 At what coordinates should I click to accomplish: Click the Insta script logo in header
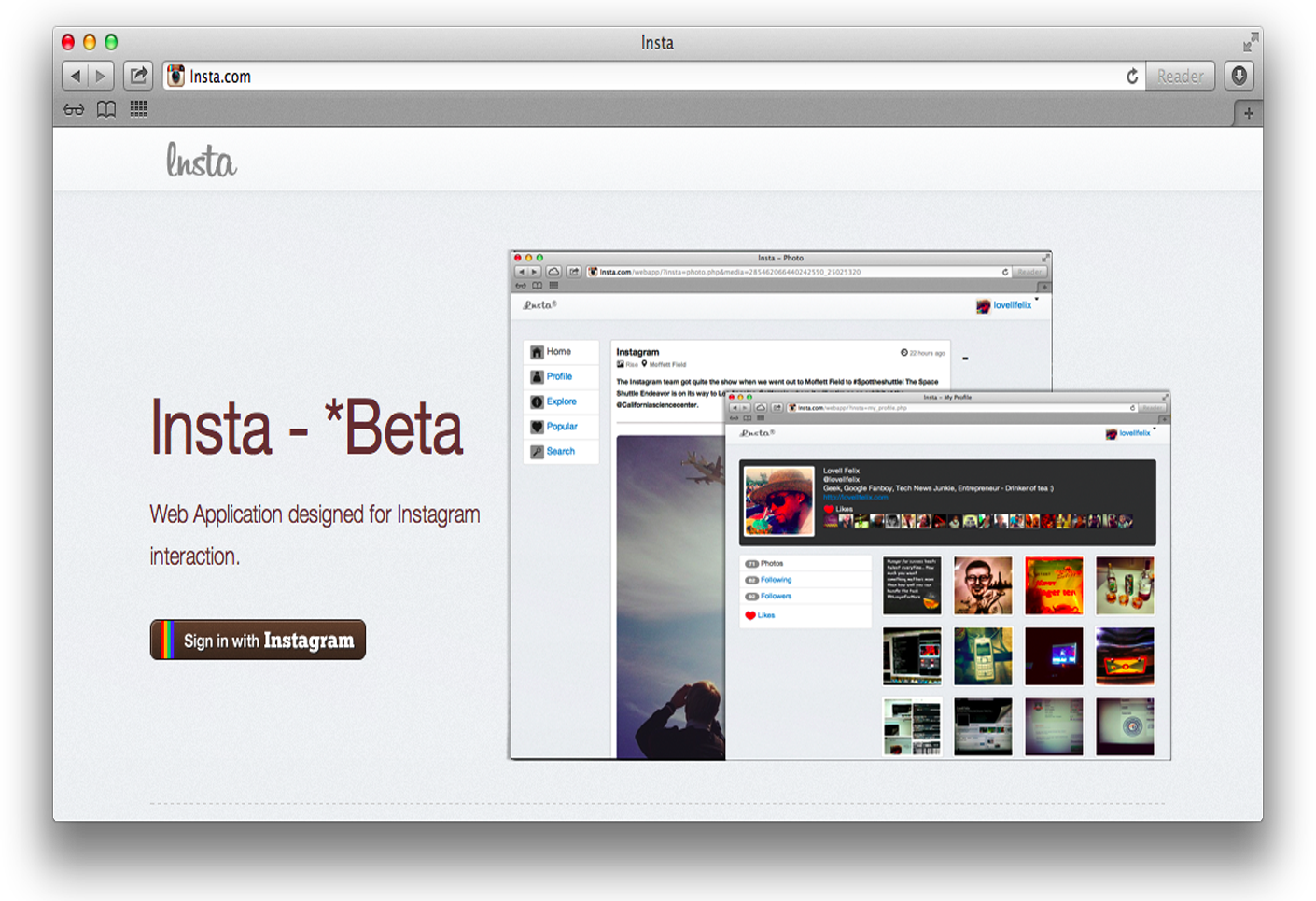pyautogui.click(x=202, y=161)
